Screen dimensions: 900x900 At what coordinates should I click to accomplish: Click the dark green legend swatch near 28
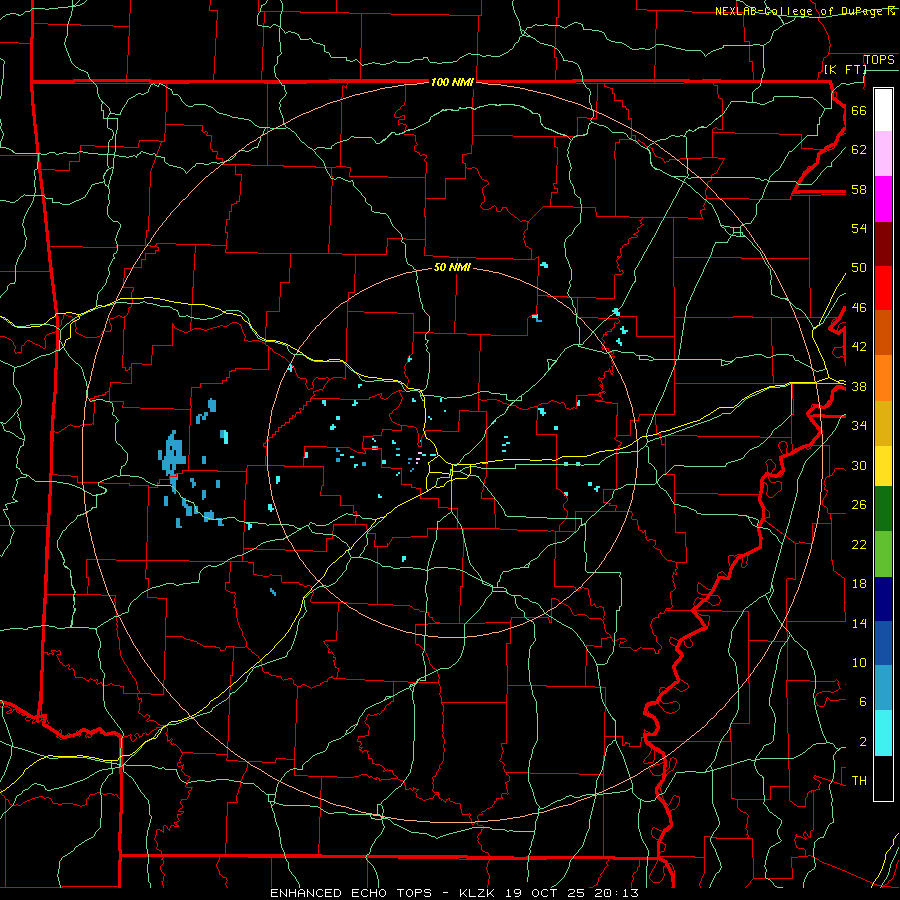coord(883,508)
